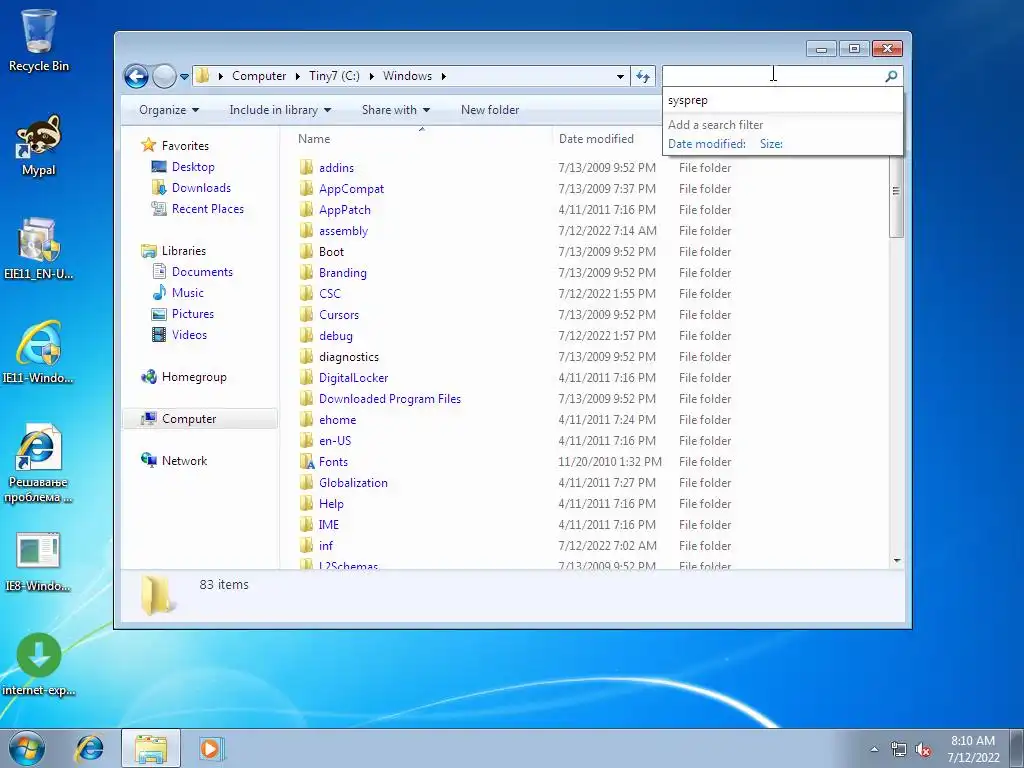
Task: Select the diagnostics folder
Action: pos(349,357)
